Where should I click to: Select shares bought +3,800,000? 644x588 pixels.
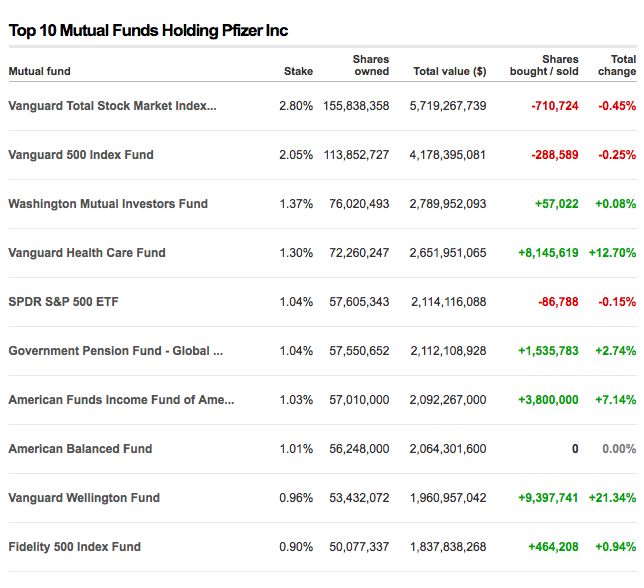point(548,400)
